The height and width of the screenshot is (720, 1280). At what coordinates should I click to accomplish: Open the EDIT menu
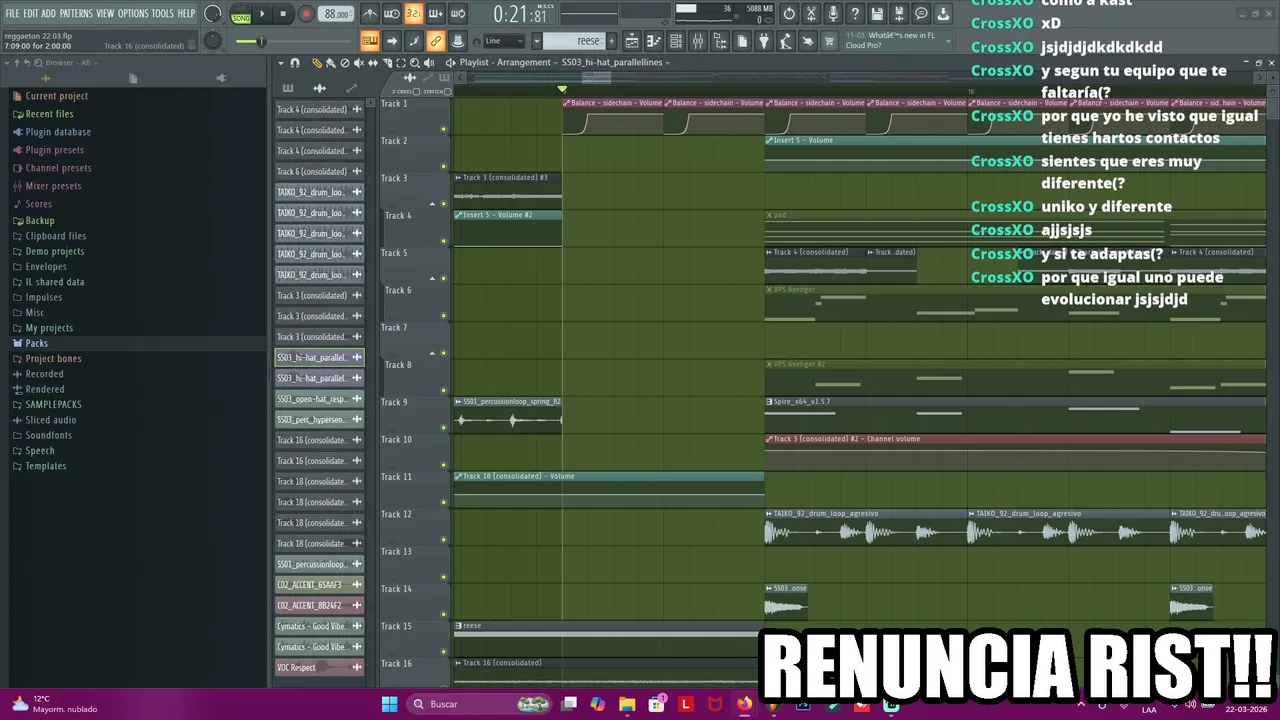coord(31,14)
